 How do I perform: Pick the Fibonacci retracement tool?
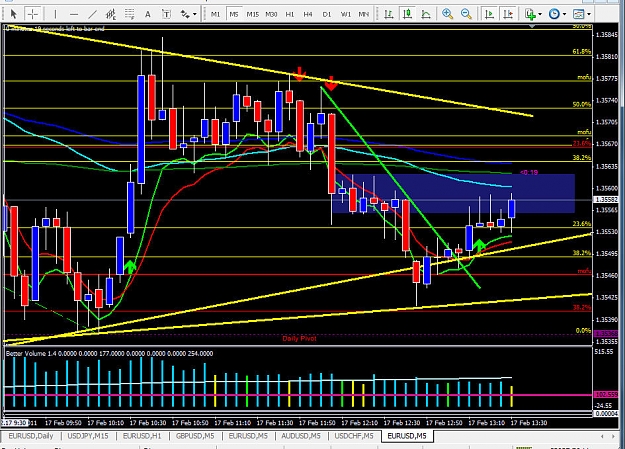click(x=129, y=14)
